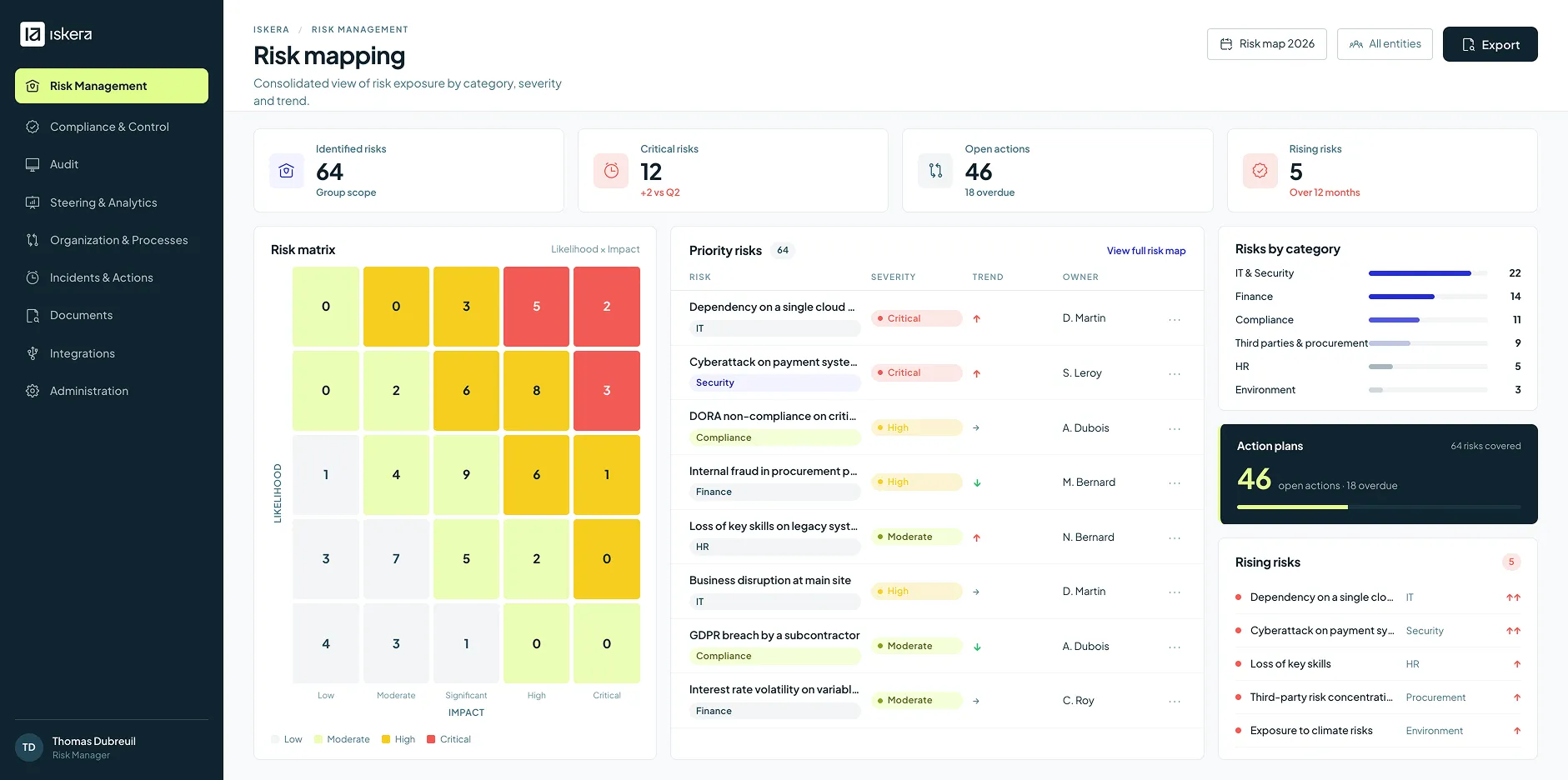
Task: Click the ISKERA breadcrumb link
Action: pos(271,29)
